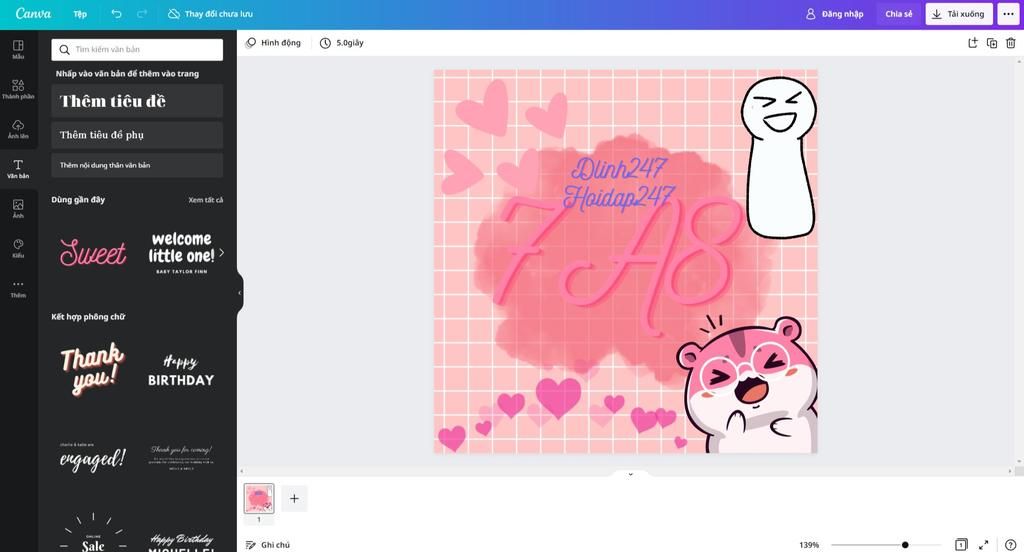The width and height of the screenshot is (1024, 552).
Task: Click the duplicate page icon
Action: tap(992, 43)
